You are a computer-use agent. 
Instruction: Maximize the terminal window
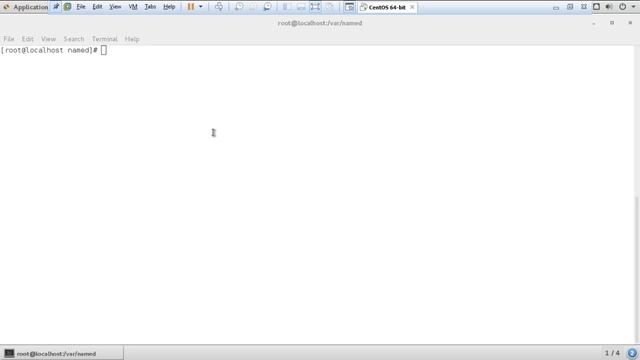coord(612,23)
